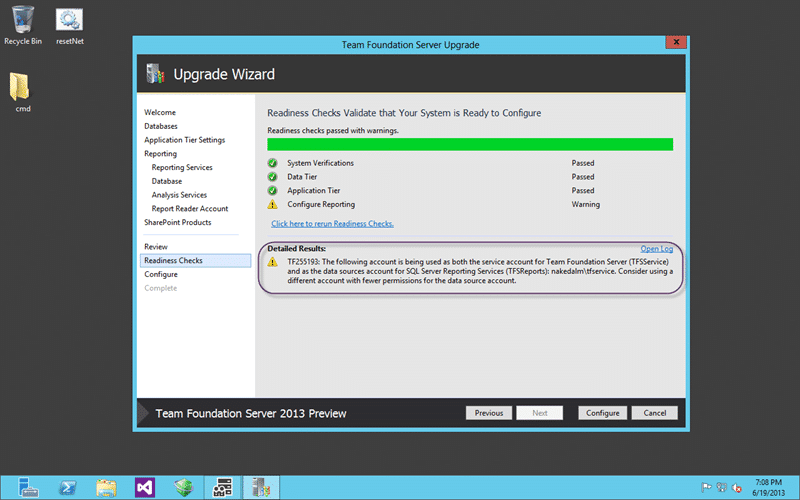Image resolution: width=800 pixels, height=500 pixels.
Task: Click the muted speaker tray icon
Action: (x=737, y=488)
